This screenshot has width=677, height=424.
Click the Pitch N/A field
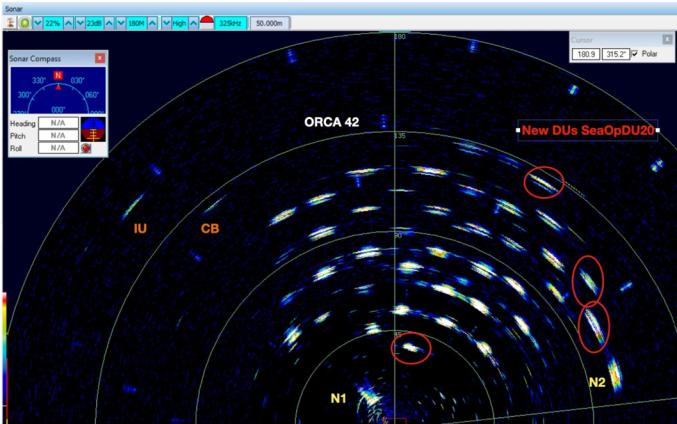tap(58, 136)
